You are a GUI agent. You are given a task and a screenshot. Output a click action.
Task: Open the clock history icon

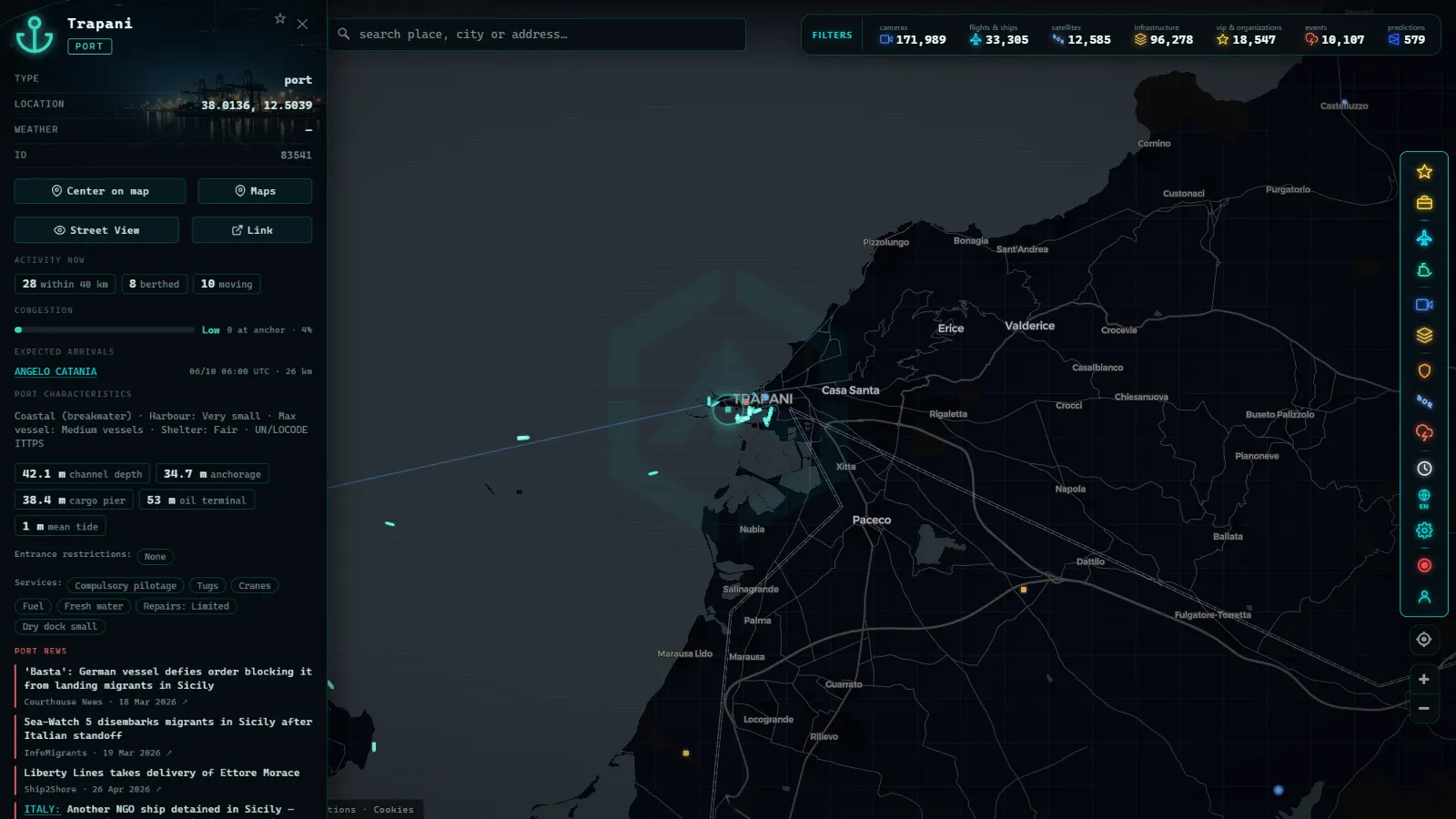point(1424,469)
